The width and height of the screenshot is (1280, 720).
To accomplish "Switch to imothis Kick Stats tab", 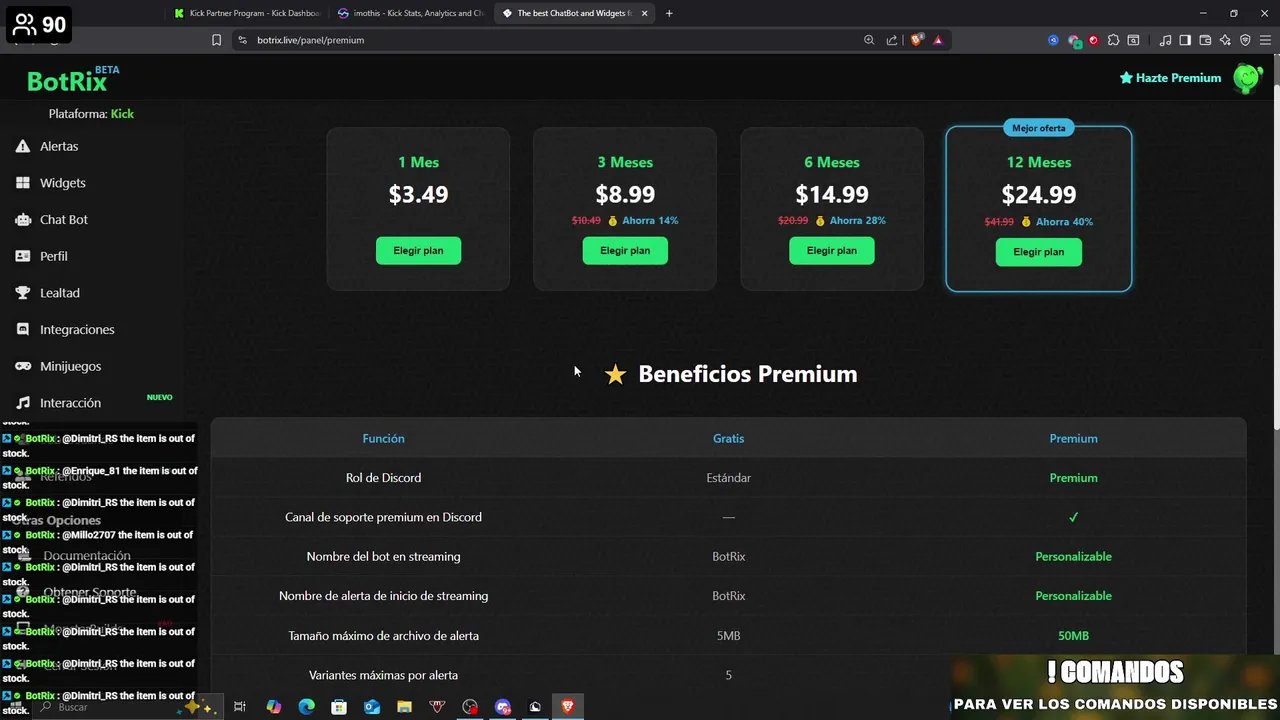I will tap(411, 13).
